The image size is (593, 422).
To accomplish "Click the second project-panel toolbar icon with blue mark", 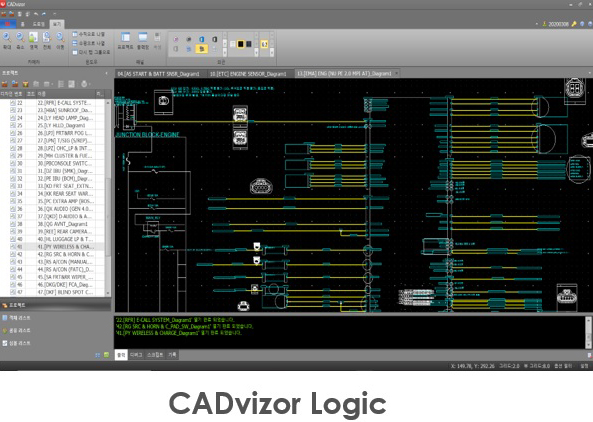I will click(15, 84).
